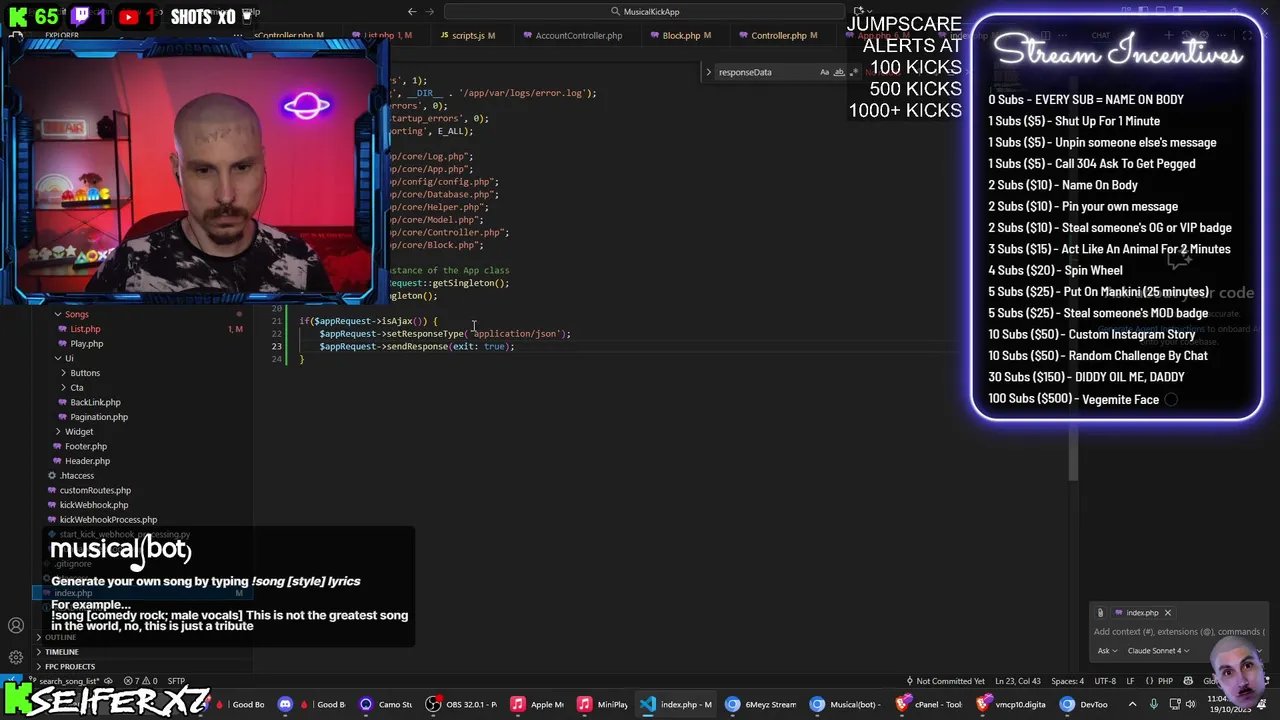Open kickWebhookProcess.php in the explorer
The width and height of the screenshot is (1280, 720).
108,520
